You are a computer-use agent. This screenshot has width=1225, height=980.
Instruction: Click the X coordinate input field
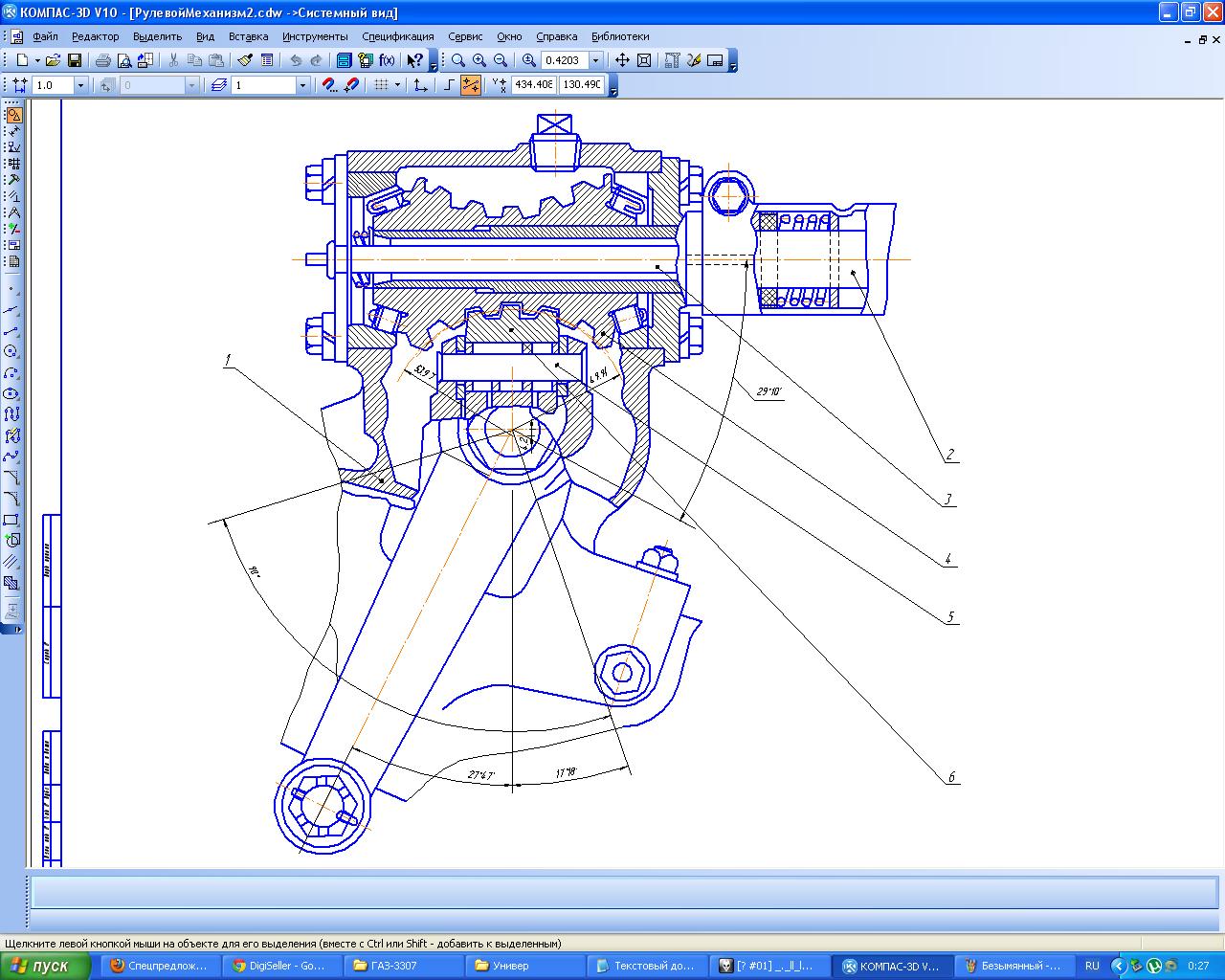point(533,85)
